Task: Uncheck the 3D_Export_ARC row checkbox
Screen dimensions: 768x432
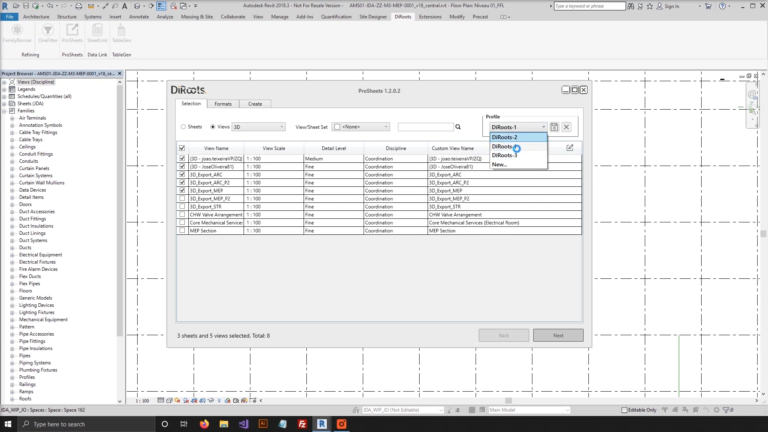Action: coord(182,174)
